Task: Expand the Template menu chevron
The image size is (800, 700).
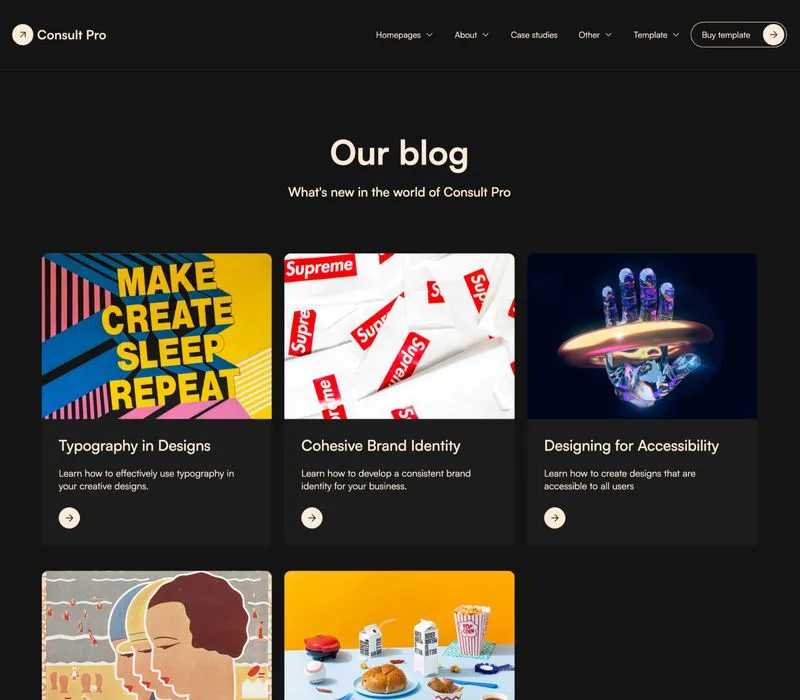Action: point(676,35)
